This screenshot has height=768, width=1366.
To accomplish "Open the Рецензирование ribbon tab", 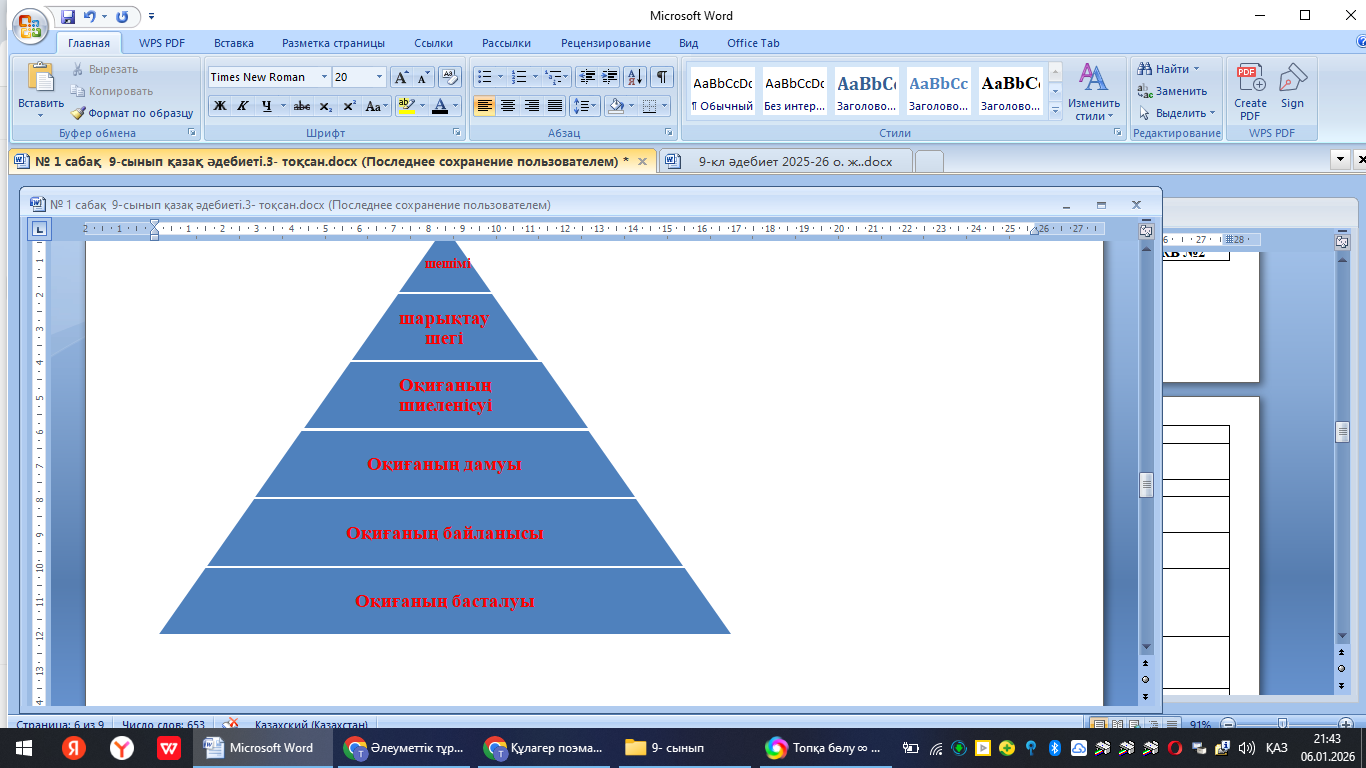I will pos(606,43).
